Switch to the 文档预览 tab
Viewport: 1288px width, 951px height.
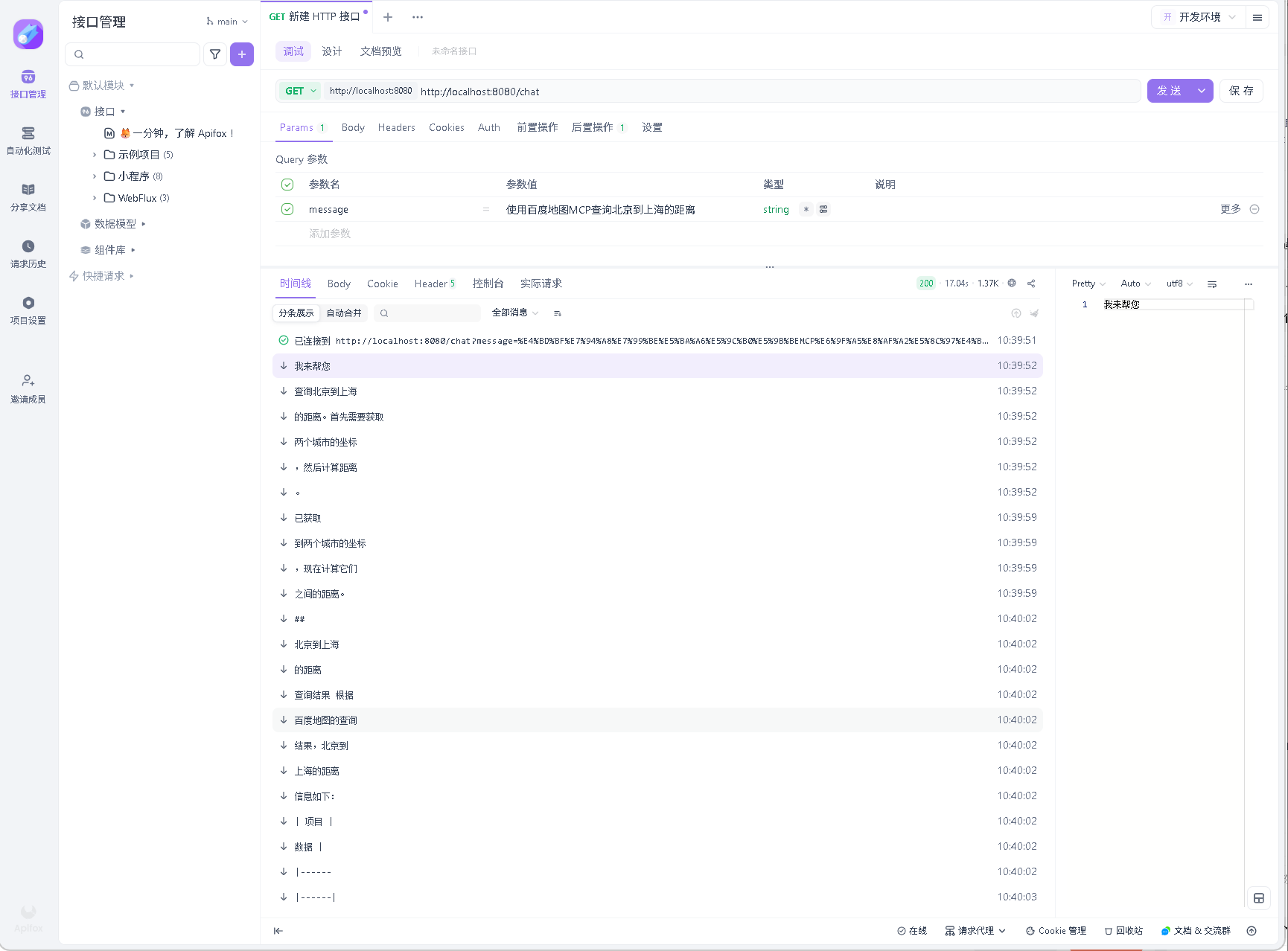[x=381, y=51]
